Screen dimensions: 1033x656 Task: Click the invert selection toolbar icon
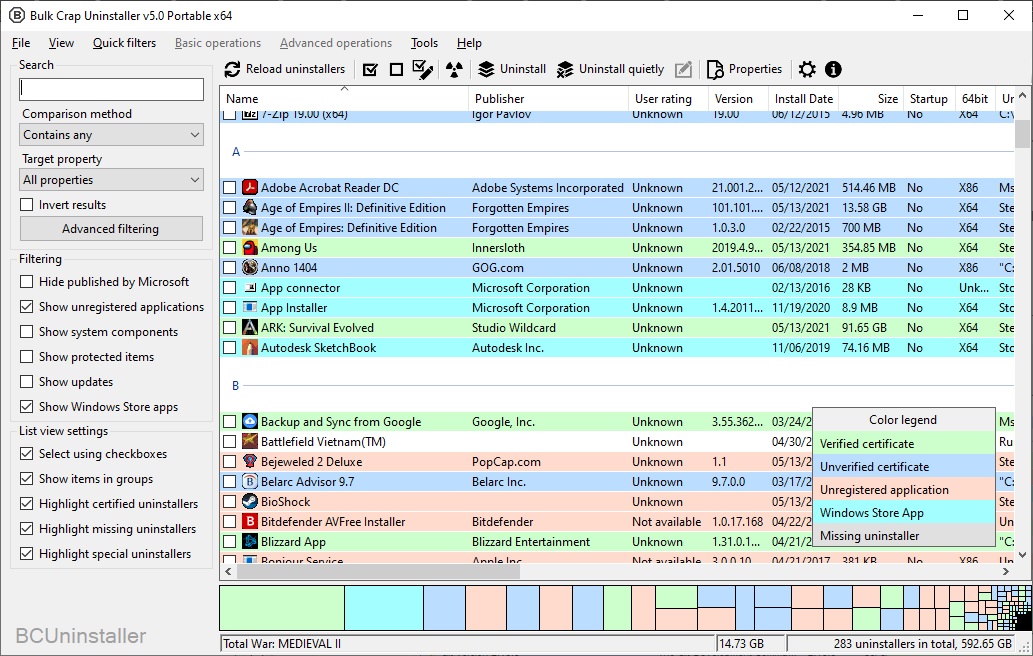tap(422, 69)
